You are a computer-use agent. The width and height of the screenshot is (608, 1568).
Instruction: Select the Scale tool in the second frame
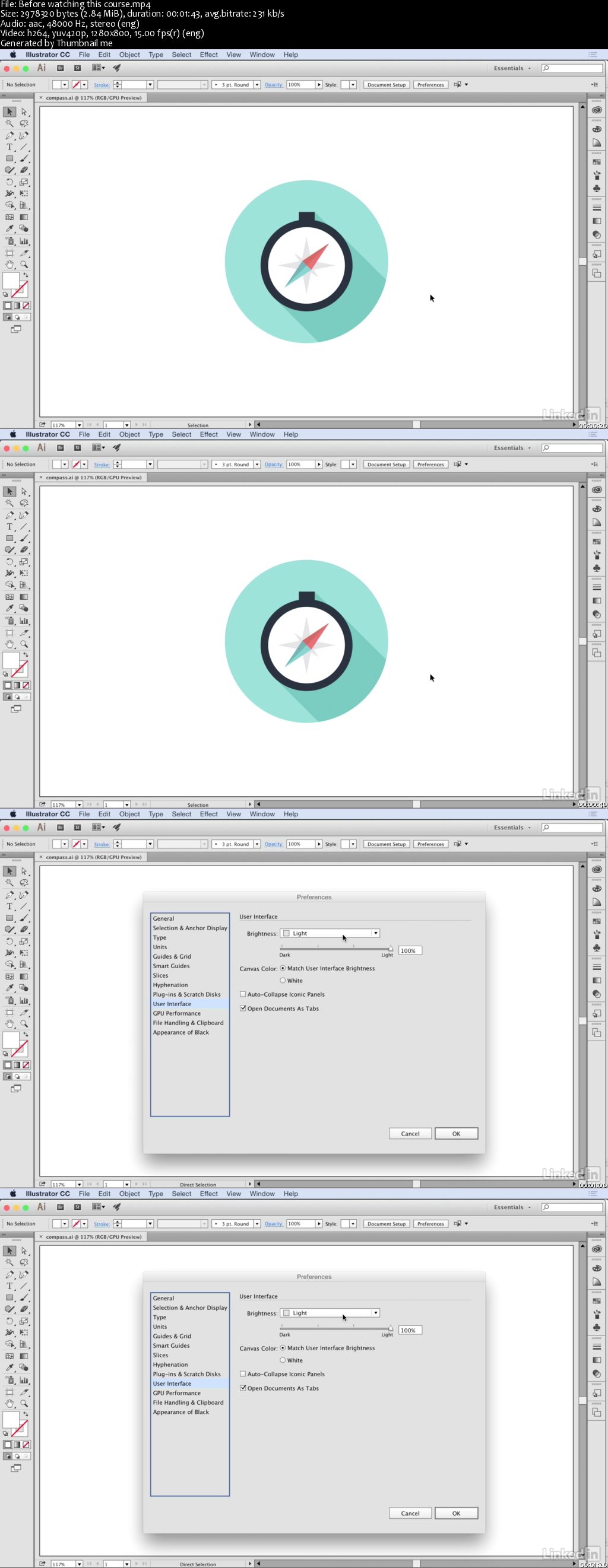[24, 562]
